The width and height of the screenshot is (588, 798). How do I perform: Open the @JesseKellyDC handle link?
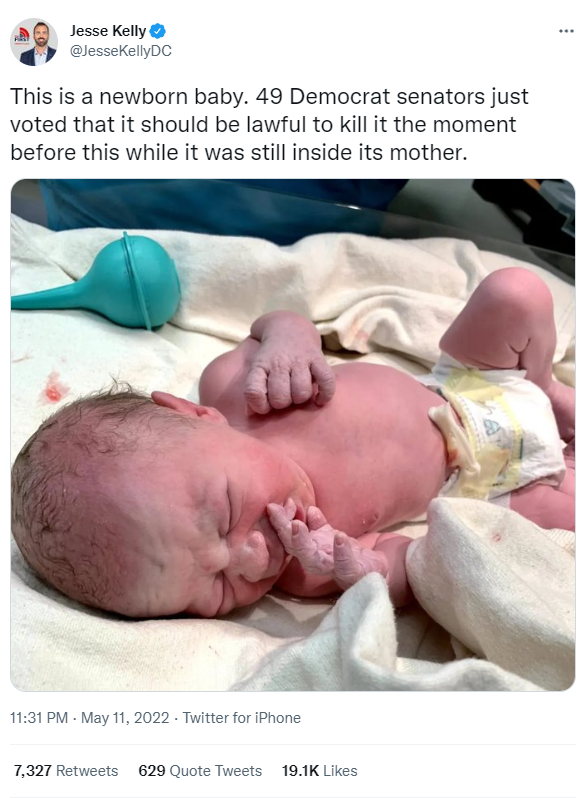121,51
